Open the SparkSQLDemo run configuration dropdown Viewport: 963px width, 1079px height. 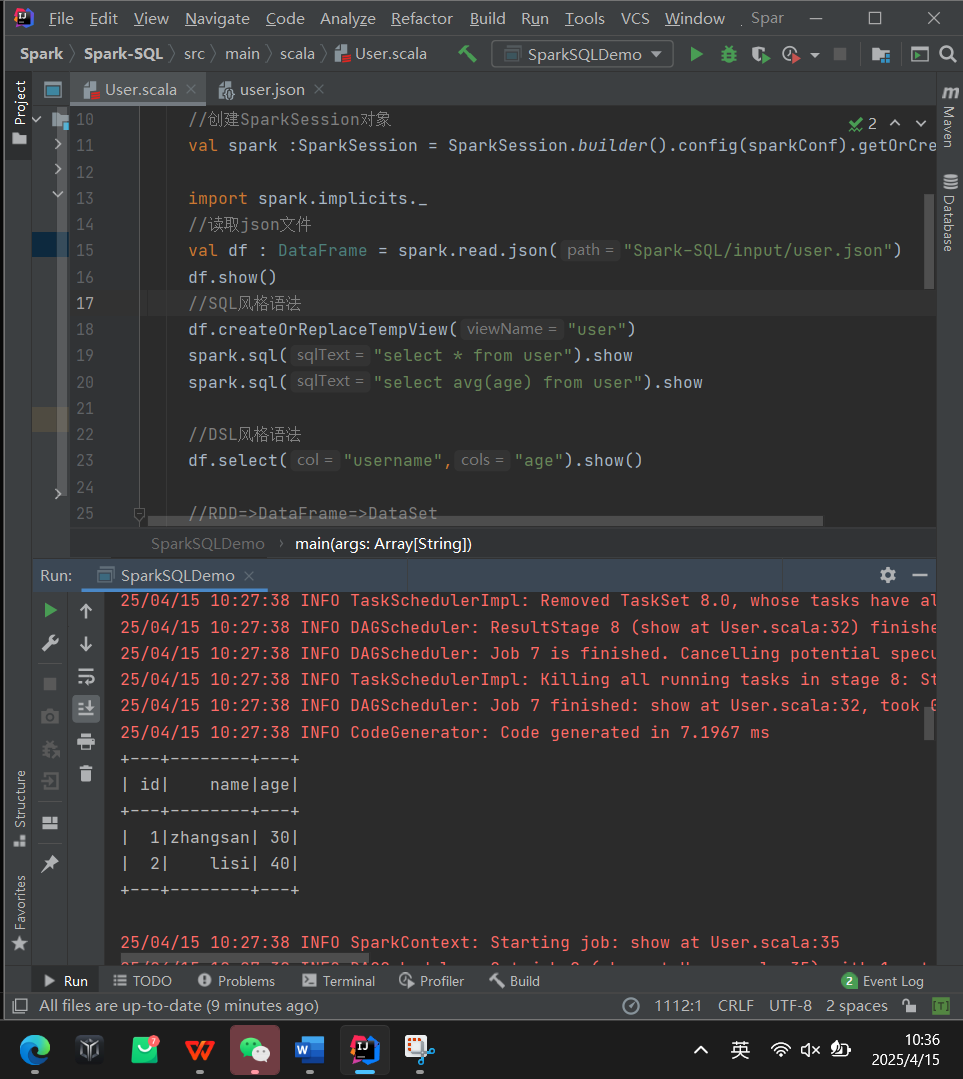[582, 54]
